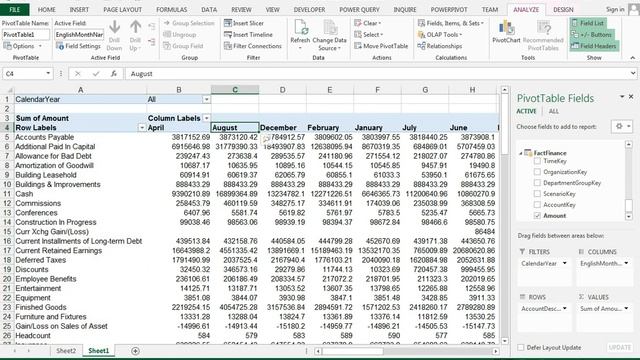Open CalendarYear dropdown in FILTERS area
This screenshot has height=360, width=640.
[x=565, y=263]
